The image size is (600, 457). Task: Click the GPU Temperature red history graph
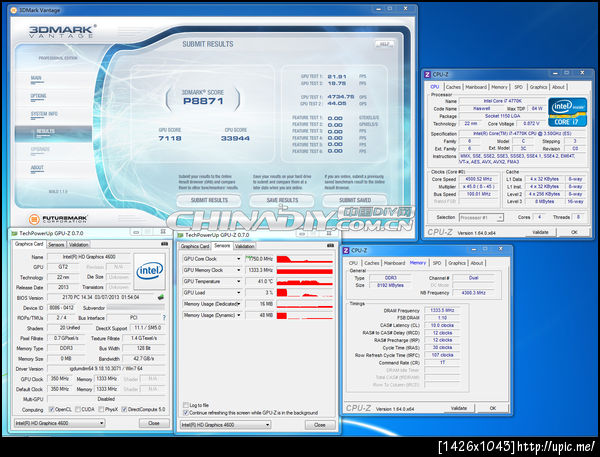(305, 282)
